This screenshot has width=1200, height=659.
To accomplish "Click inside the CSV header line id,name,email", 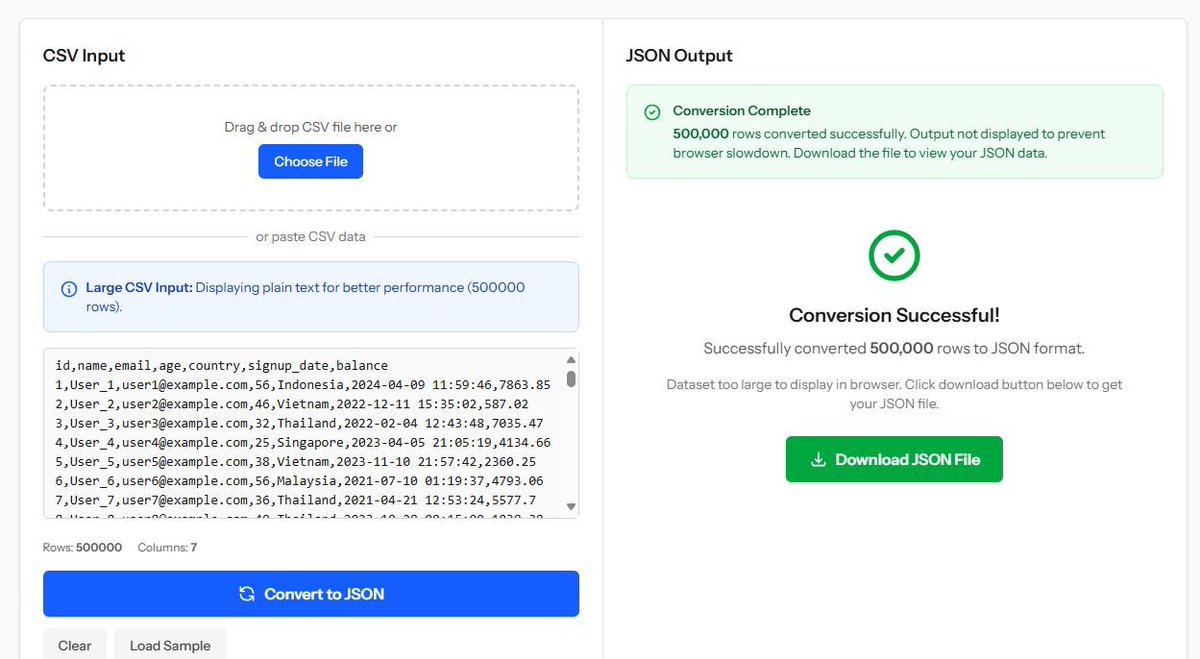I will pyautogui.click(x=222, y=366).
